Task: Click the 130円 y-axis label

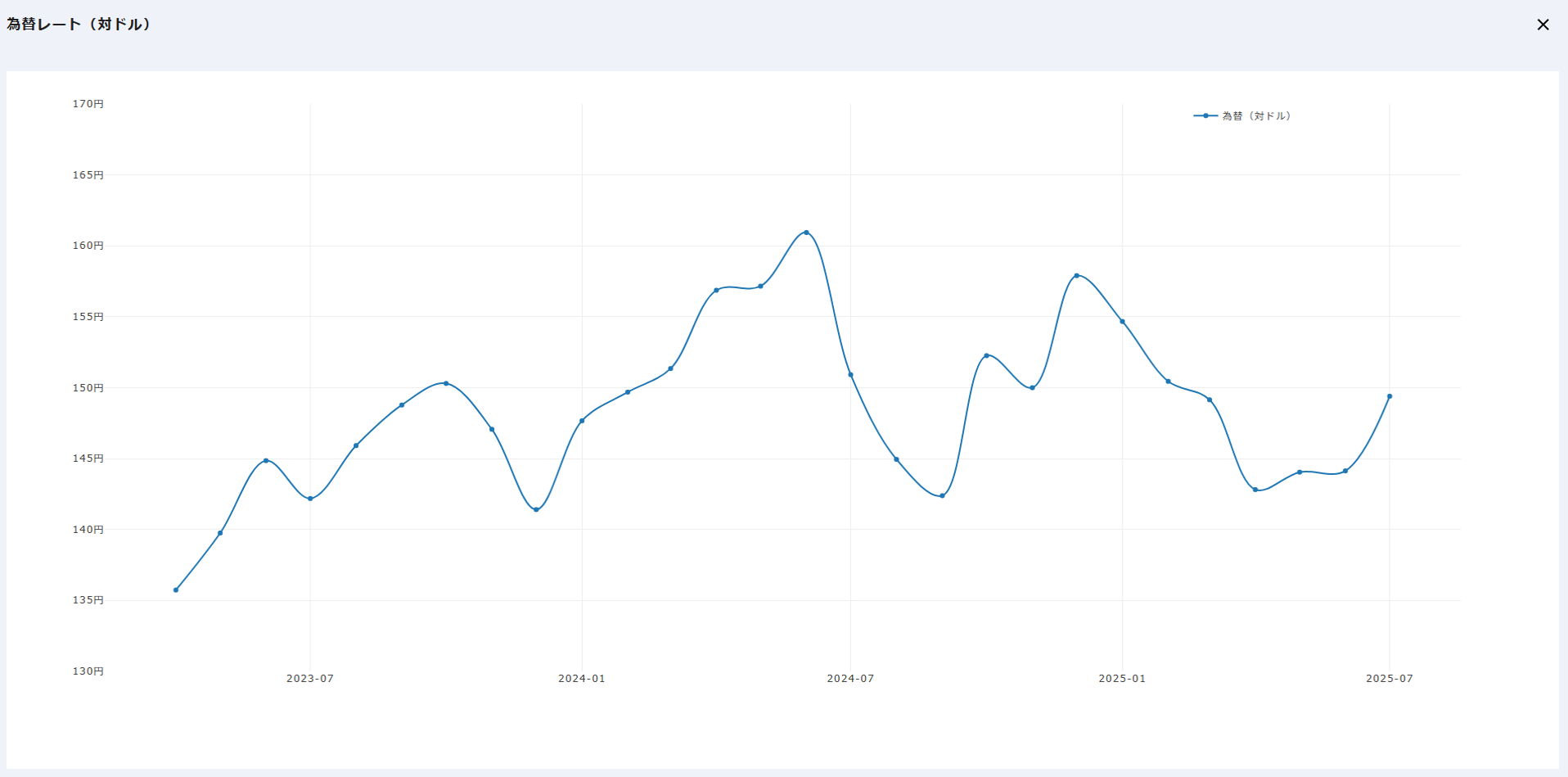Action: [88, 671]
